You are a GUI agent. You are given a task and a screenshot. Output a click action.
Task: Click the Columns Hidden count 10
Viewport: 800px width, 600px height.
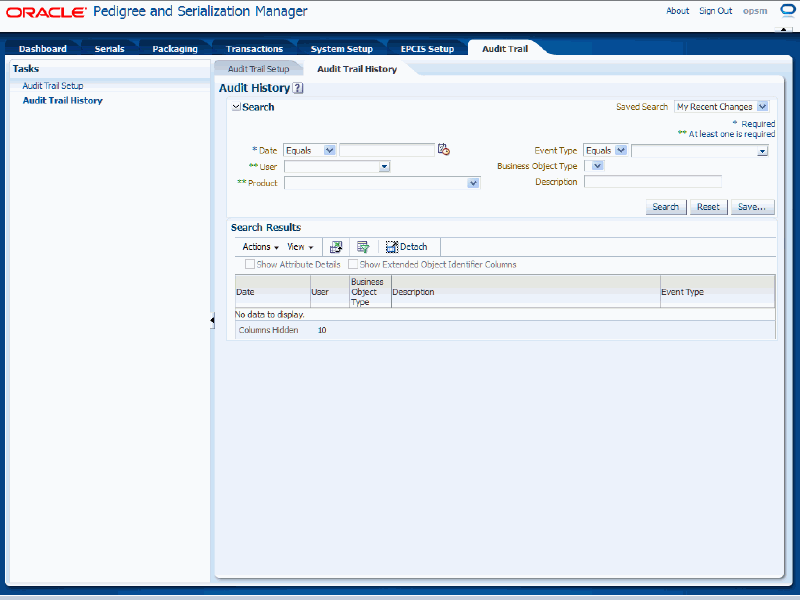(x=322, y=330)
